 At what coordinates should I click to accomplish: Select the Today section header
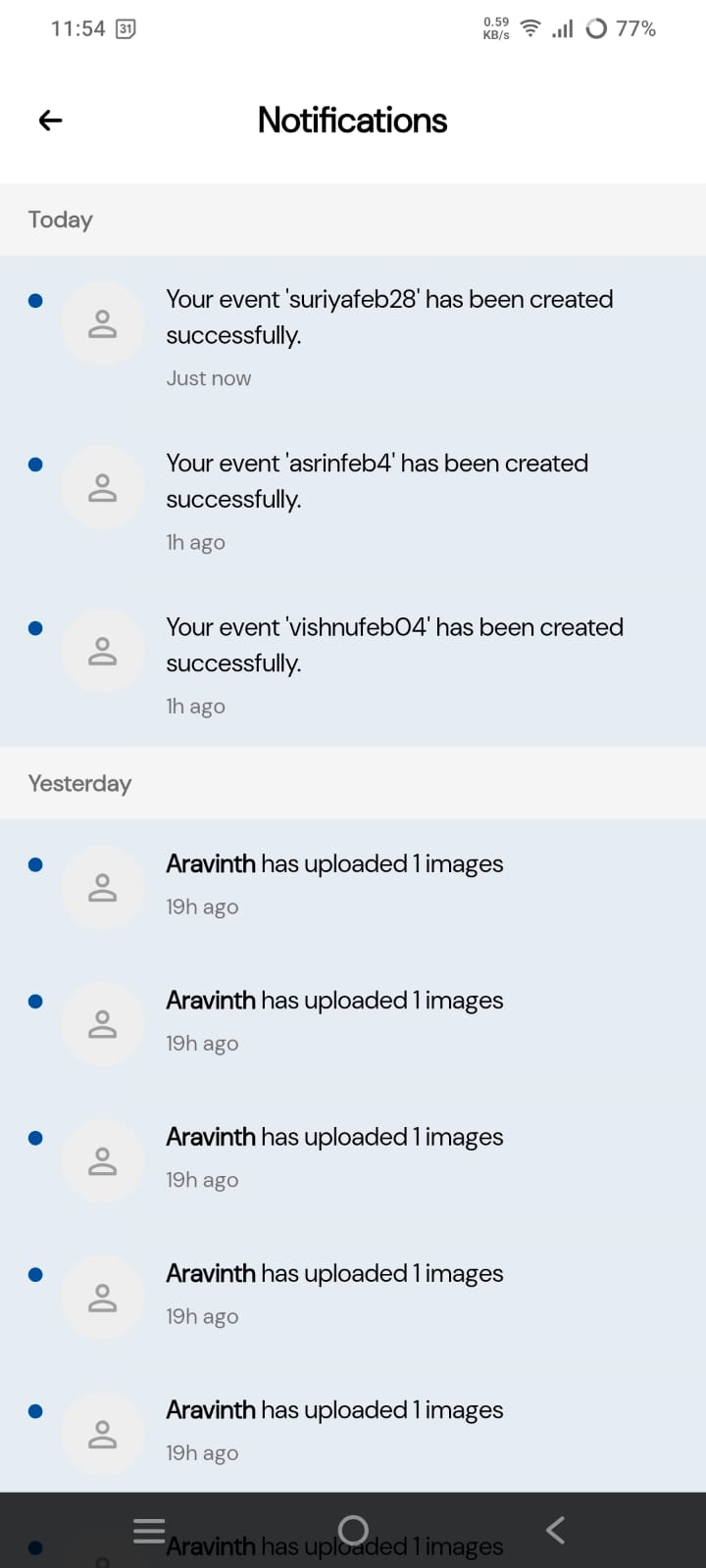coord(60,220)
